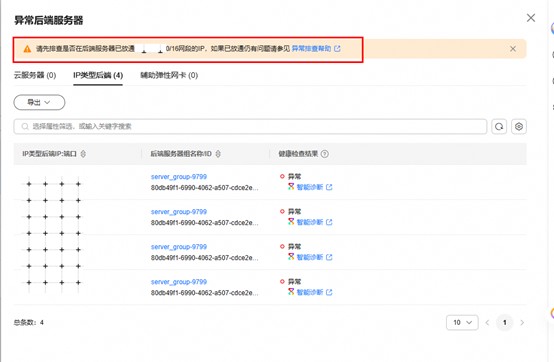Select the group ID 80db49f1-6990... in first row
This screenshot has height=362, width=554.
tap(205, 188)
